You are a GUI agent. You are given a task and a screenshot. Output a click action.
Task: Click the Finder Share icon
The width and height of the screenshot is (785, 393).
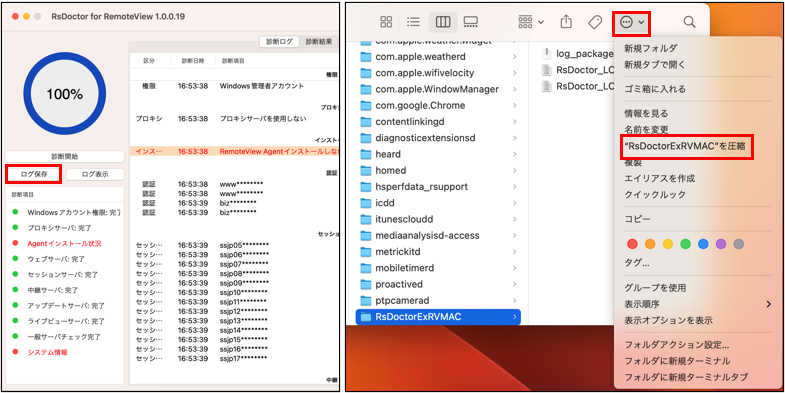pyautogui.click(x=566, y=22)
